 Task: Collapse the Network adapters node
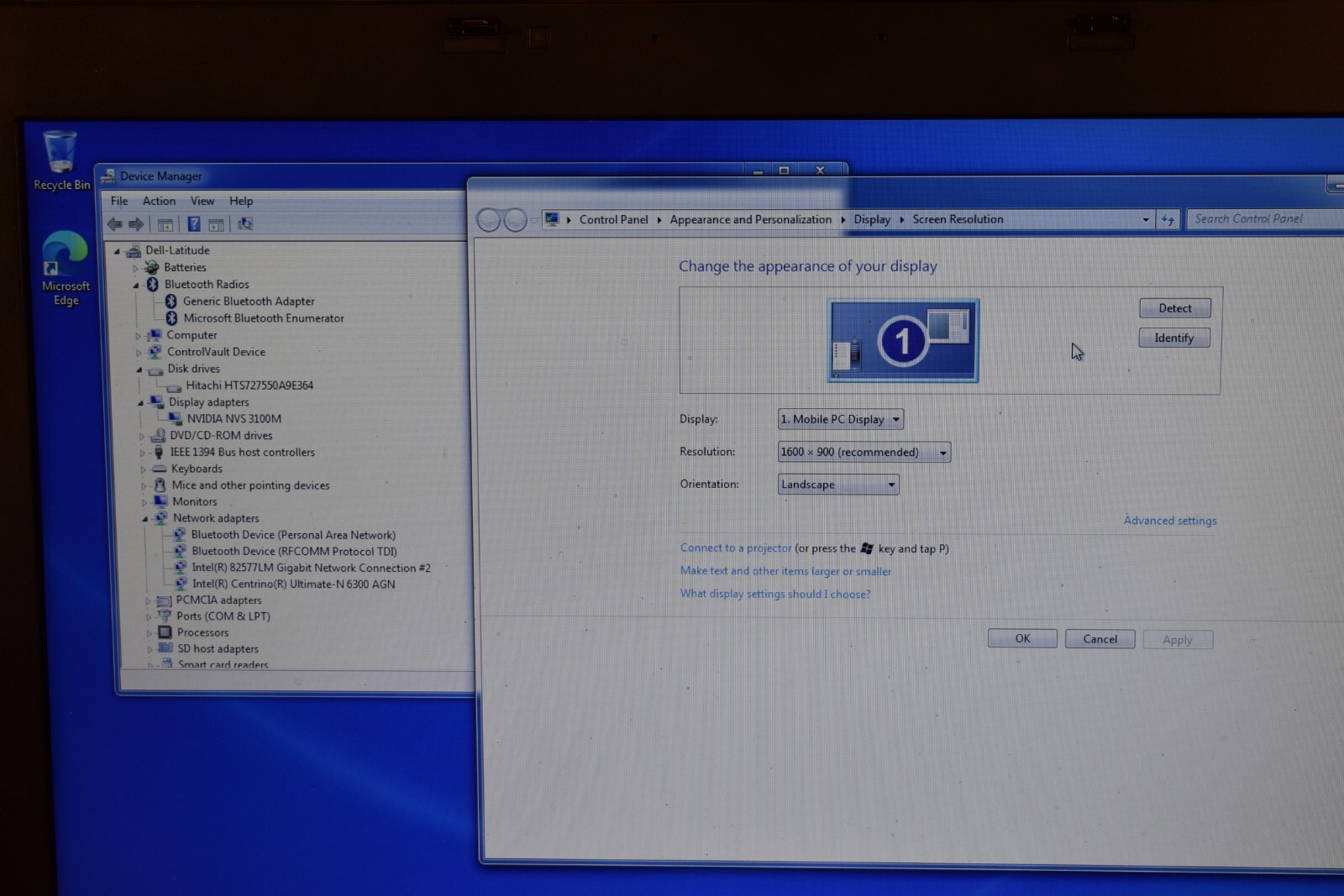144,519
